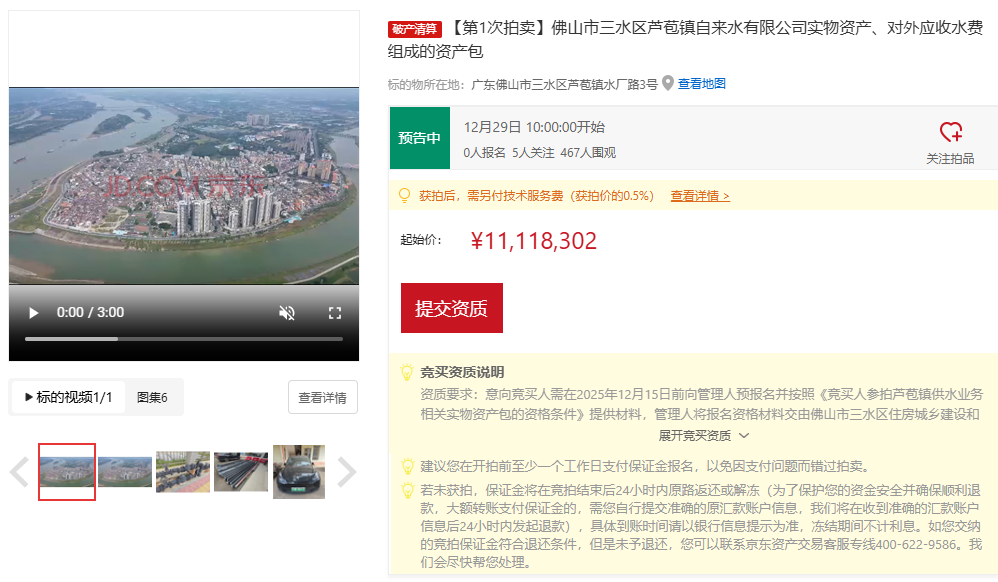Viewport: 998px width, 582px height.
Task: Click the auction title text 第1次拍卖
Action: 498,27
